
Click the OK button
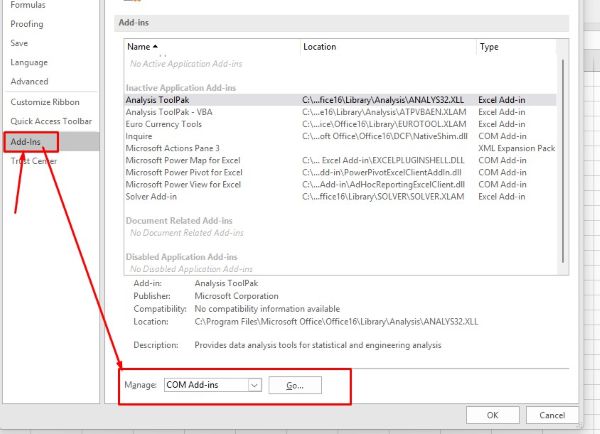[x=492, y=415]
